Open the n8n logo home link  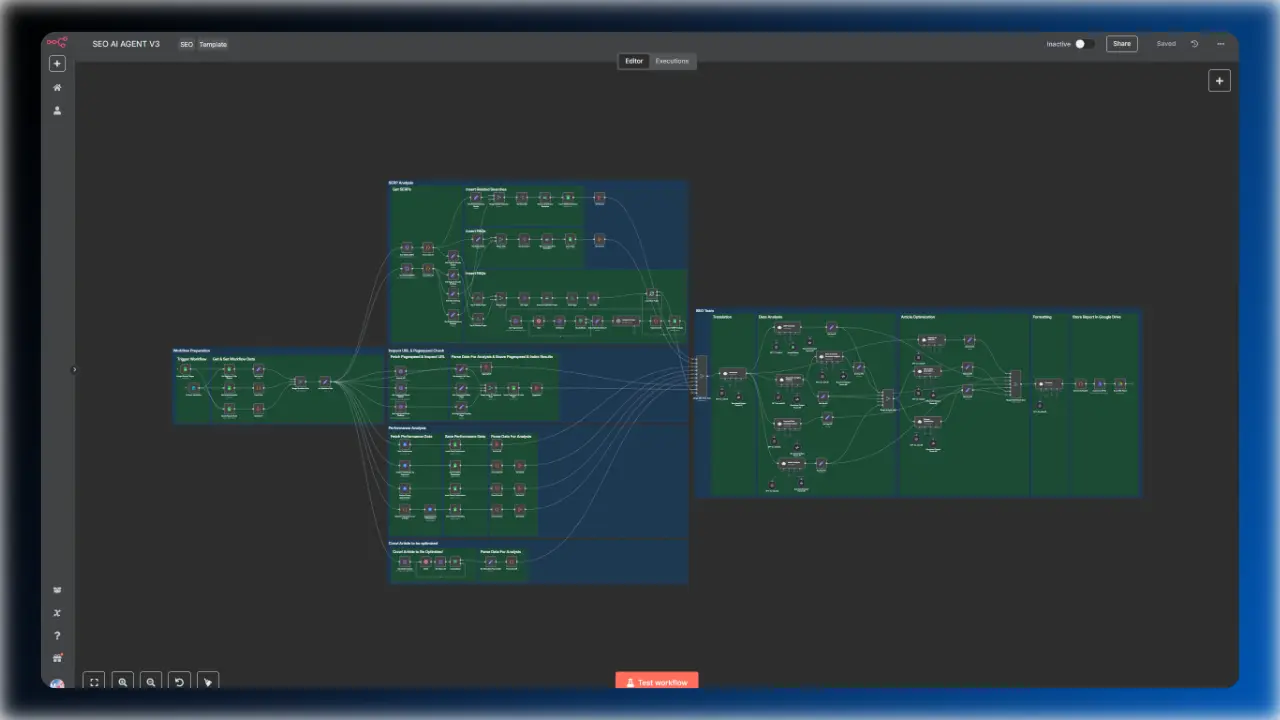coord(57,43)
